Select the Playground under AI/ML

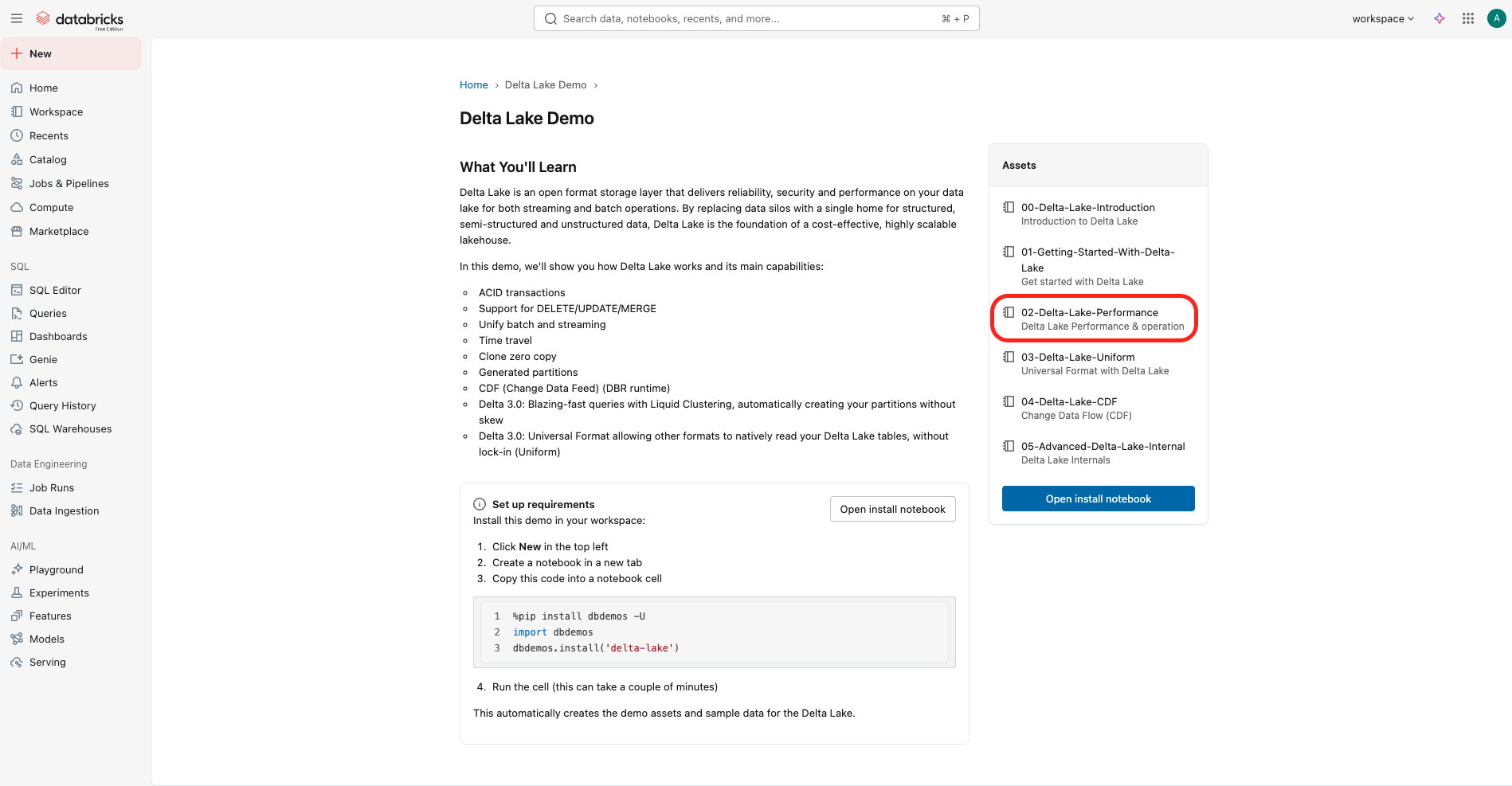pos(55,569)
